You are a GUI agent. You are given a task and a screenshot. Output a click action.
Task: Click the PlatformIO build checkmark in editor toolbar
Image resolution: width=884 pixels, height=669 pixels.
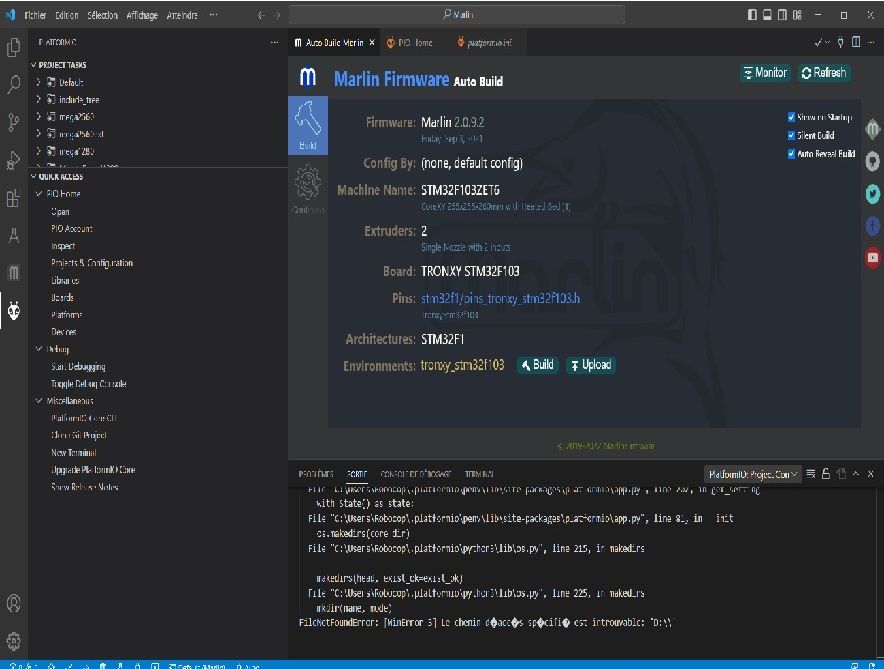pos(818,43)
